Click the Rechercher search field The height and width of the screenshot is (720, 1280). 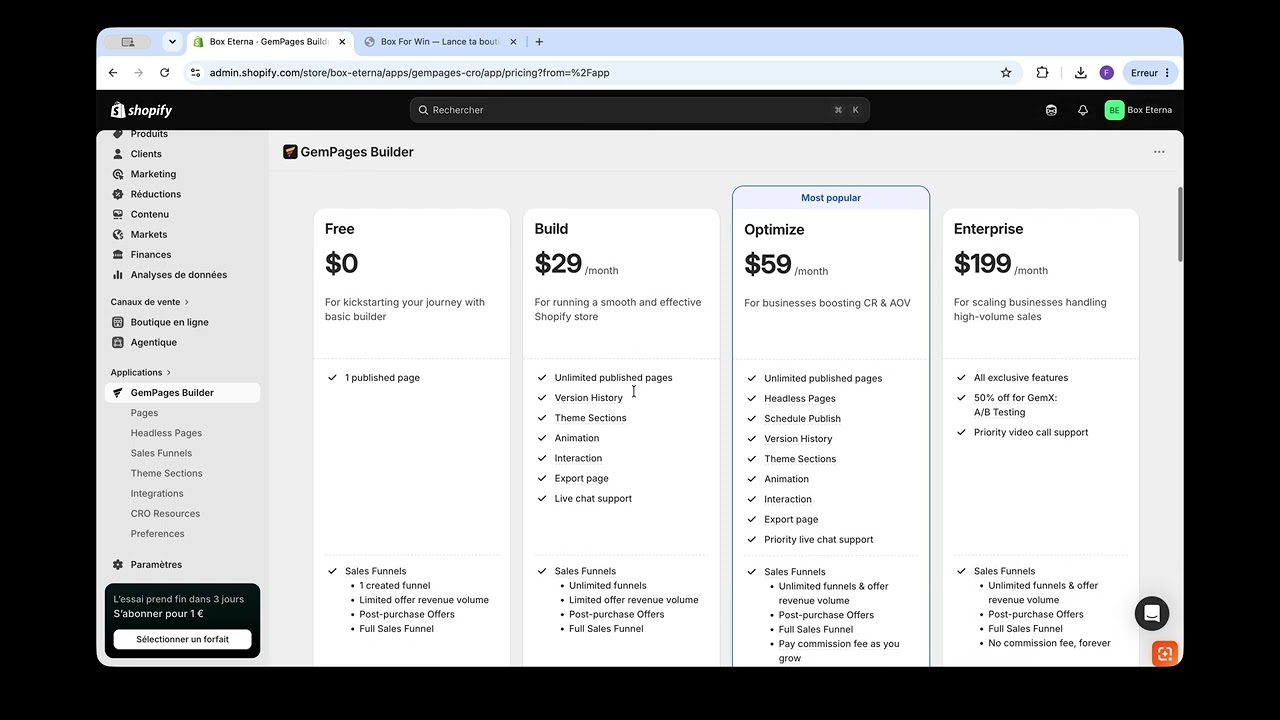[640, 110]
